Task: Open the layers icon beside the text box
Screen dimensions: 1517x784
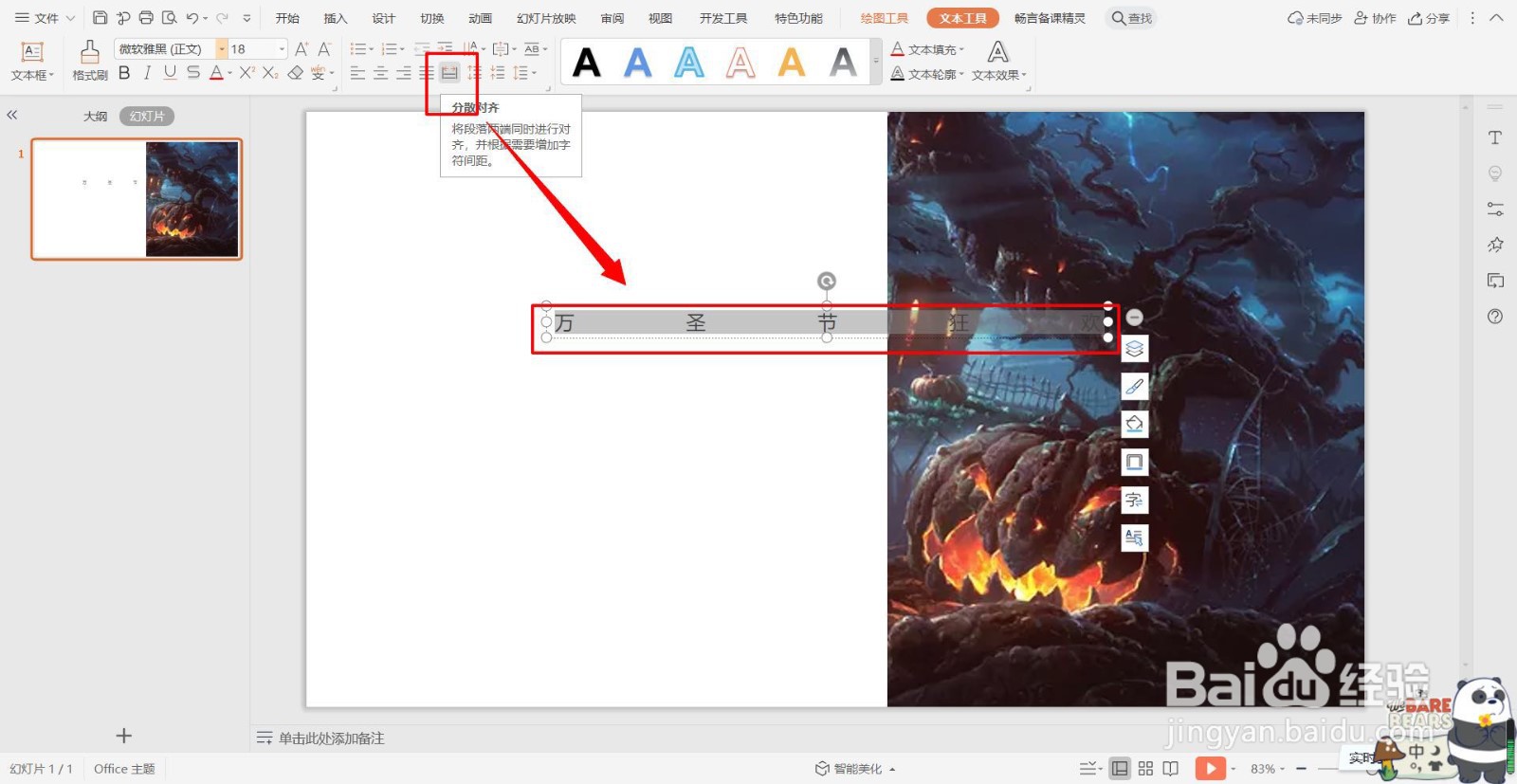Action: click(x=1134, y=349)
